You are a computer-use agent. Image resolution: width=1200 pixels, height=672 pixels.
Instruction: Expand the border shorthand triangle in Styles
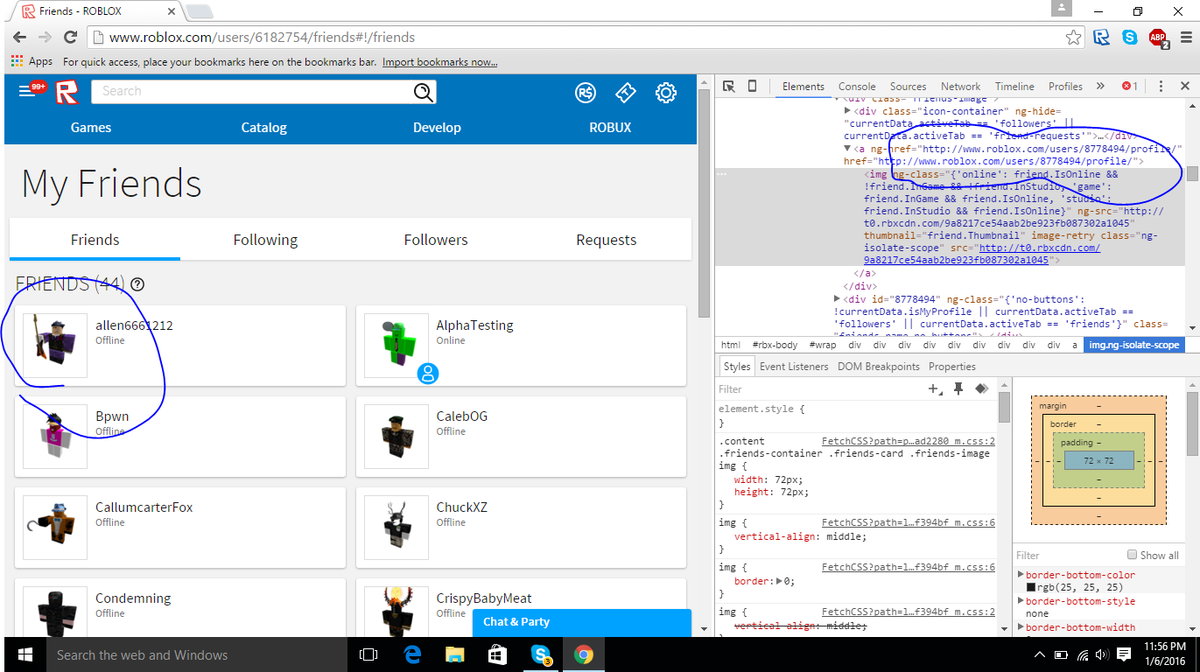click(x=779, y=580)
